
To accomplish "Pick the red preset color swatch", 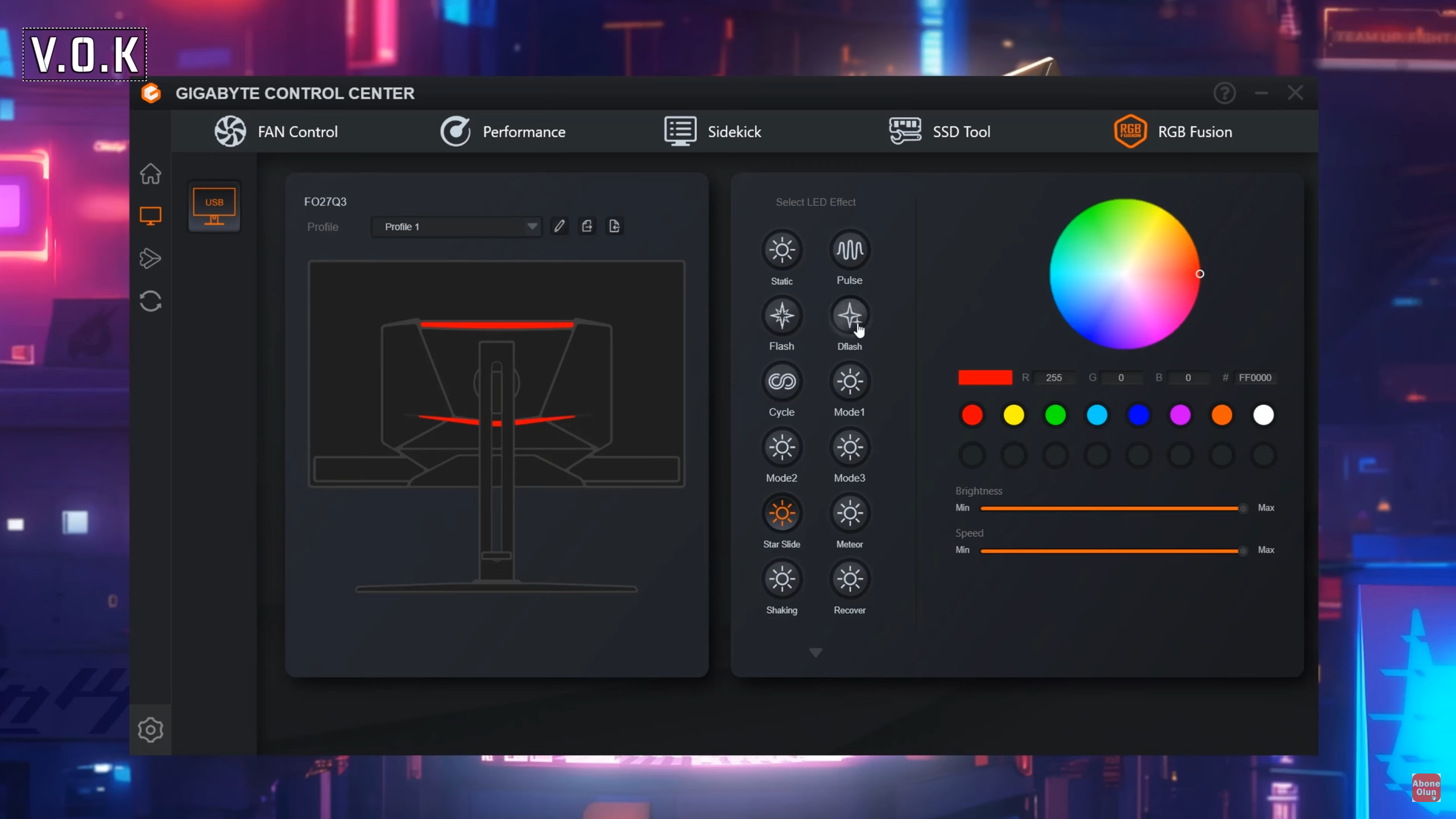I will 972,415.
